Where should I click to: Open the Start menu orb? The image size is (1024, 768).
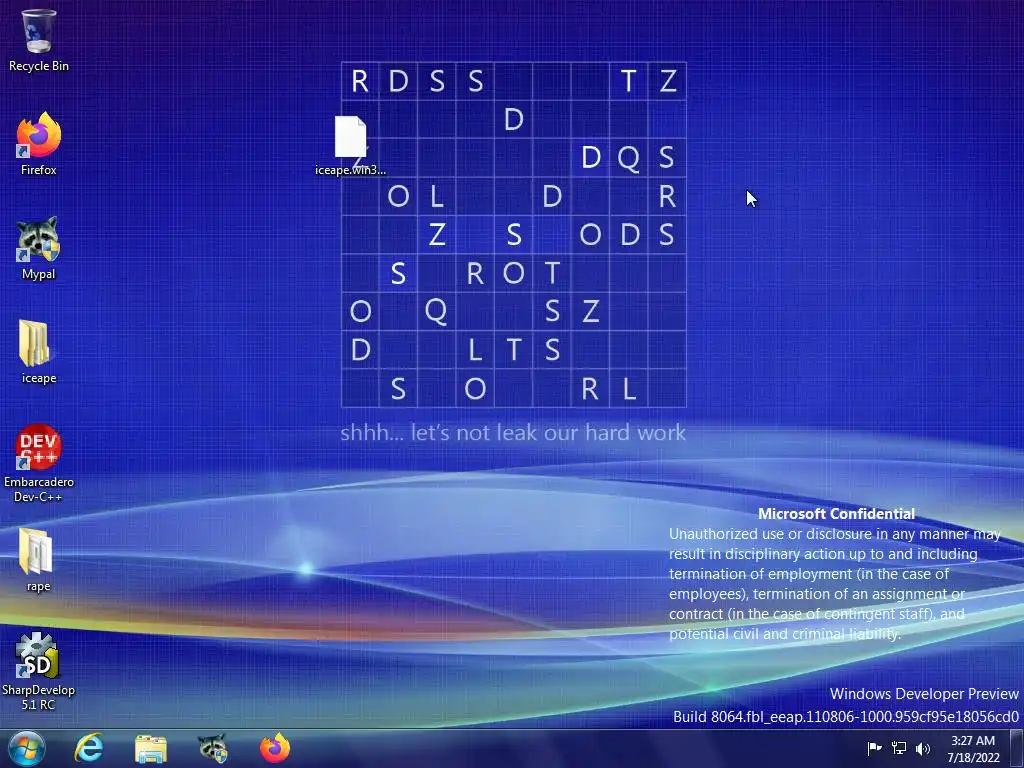tap(27, 748)
